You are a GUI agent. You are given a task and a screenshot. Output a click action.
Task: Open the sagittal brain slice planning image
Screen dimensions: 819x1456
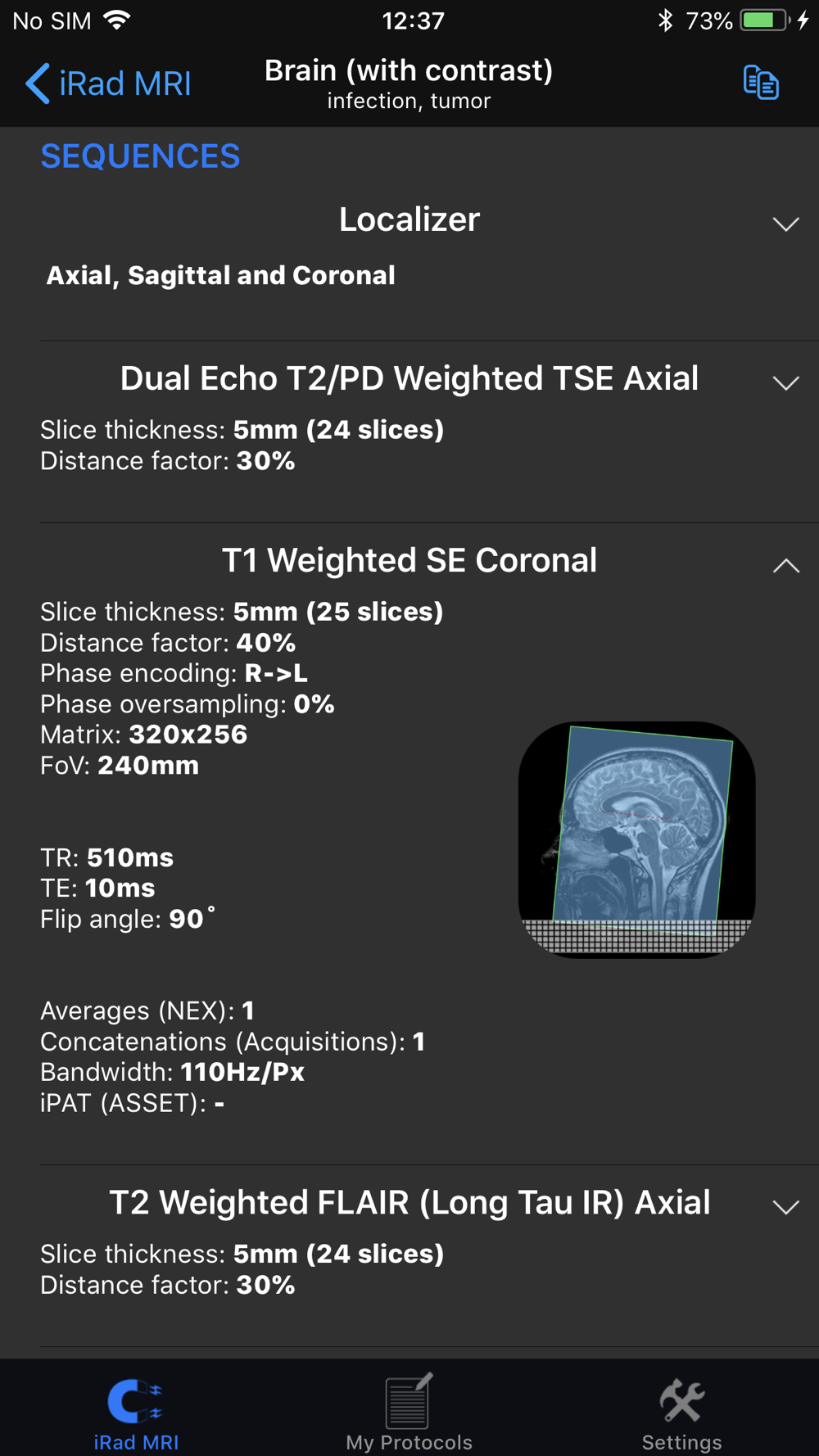[x=637, y=839]
